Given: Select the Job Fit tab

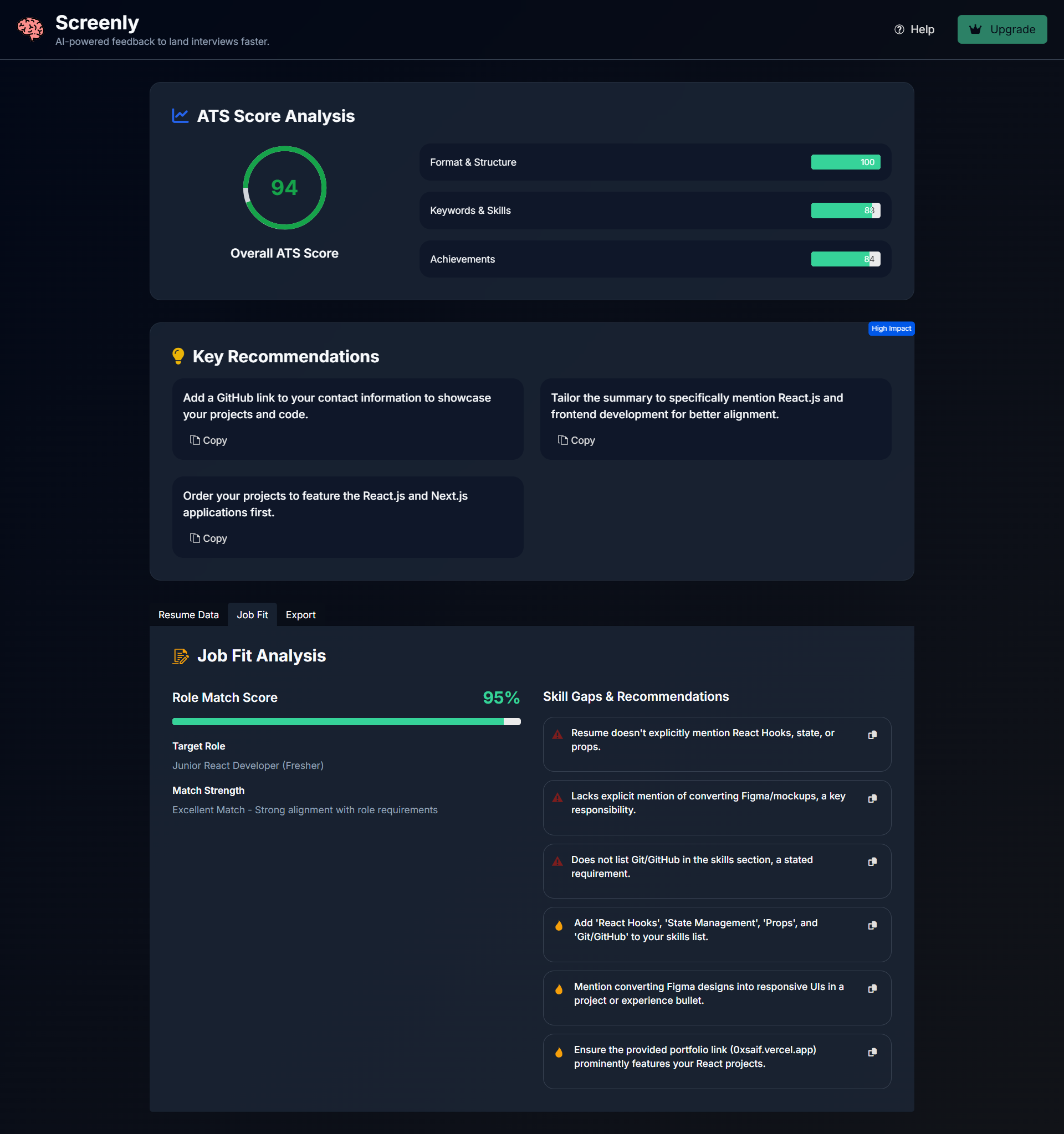Looking at the screenshot, I should click(x=252, y=615).
